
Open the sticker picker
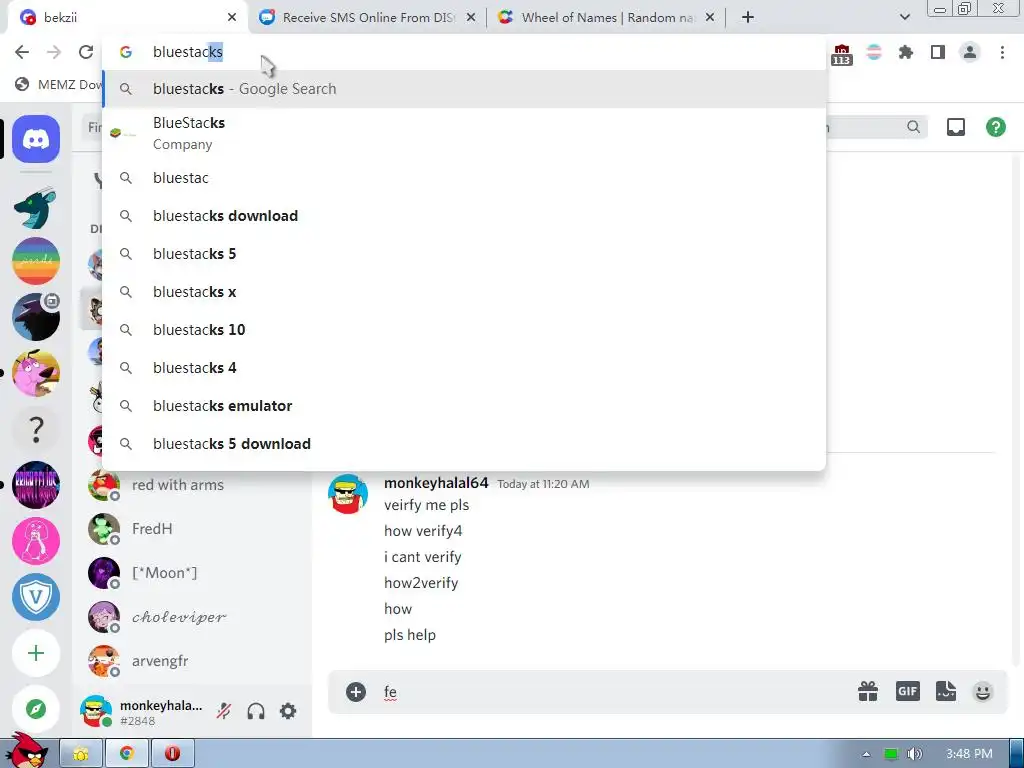(946, 691)
